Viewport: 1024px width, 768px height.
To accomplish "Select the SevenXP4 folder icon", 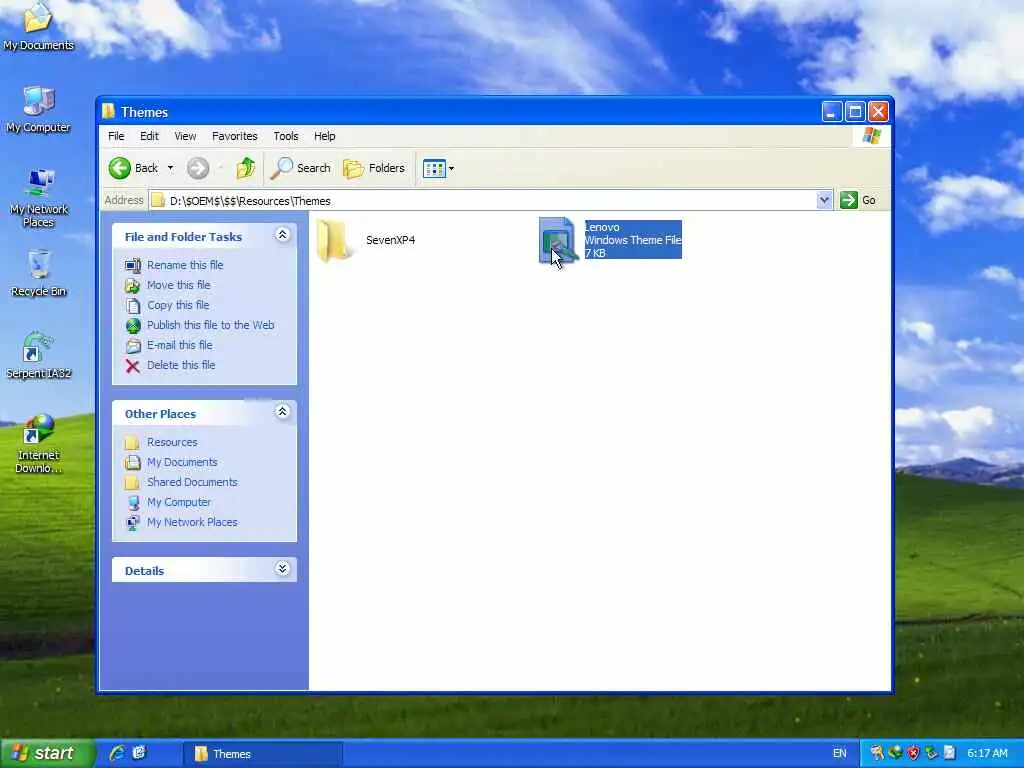I will 334,240.
